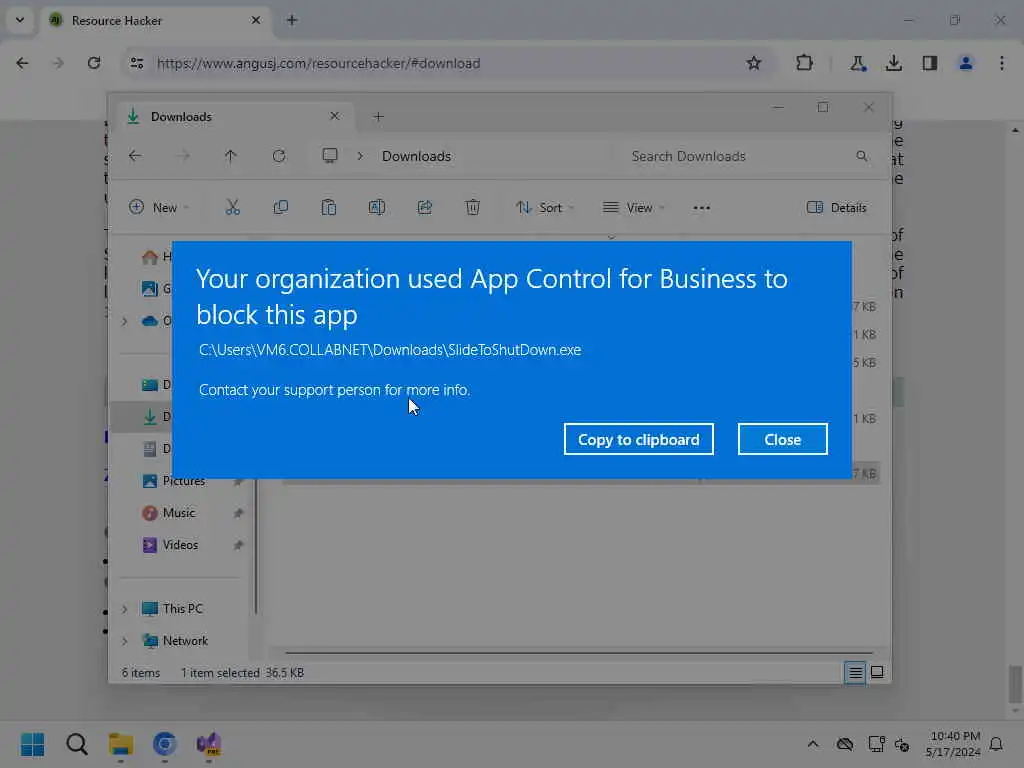Click the angusj.com URL address bar

point(318,63)
